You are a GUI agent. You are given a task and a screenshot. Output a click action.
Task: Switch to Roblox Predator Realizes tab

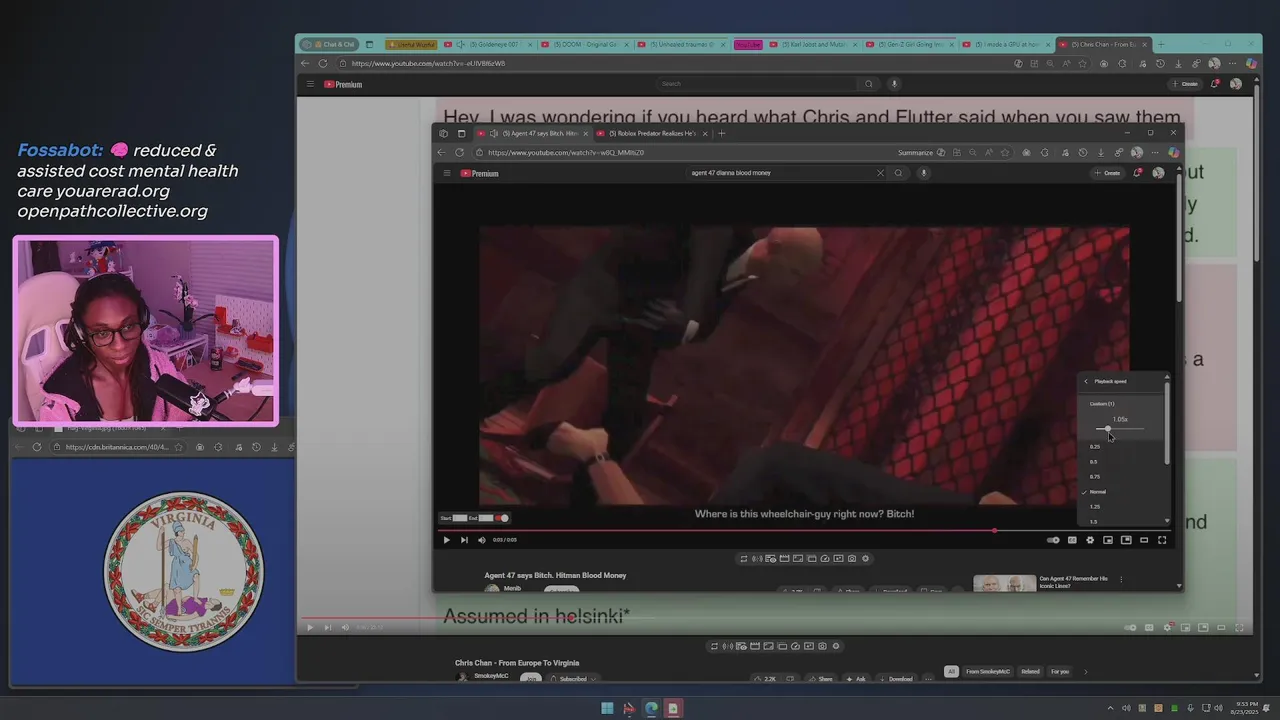pos(650,133)
